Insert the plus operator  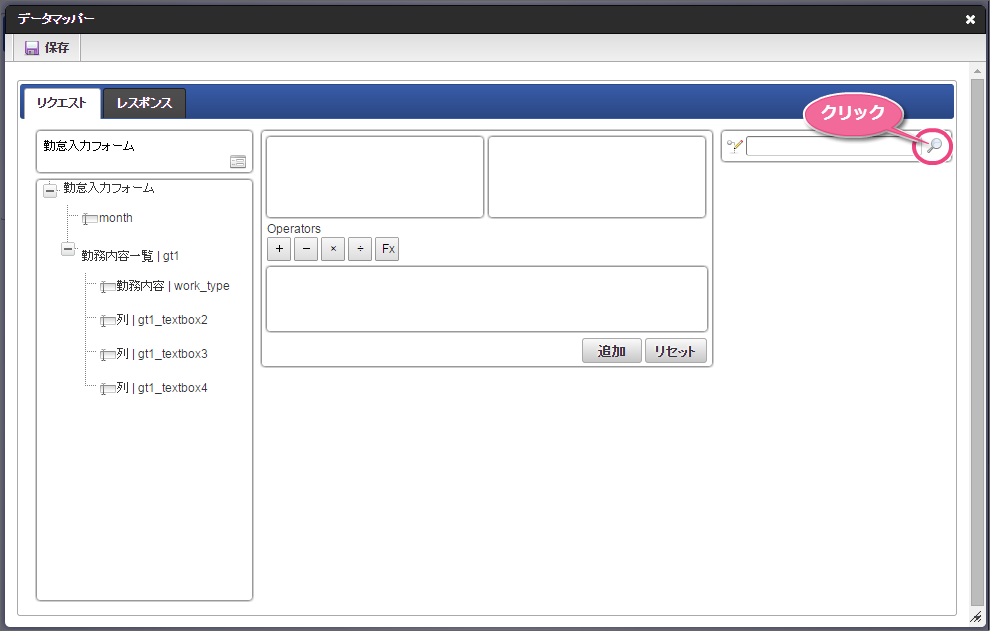(279, 249)
